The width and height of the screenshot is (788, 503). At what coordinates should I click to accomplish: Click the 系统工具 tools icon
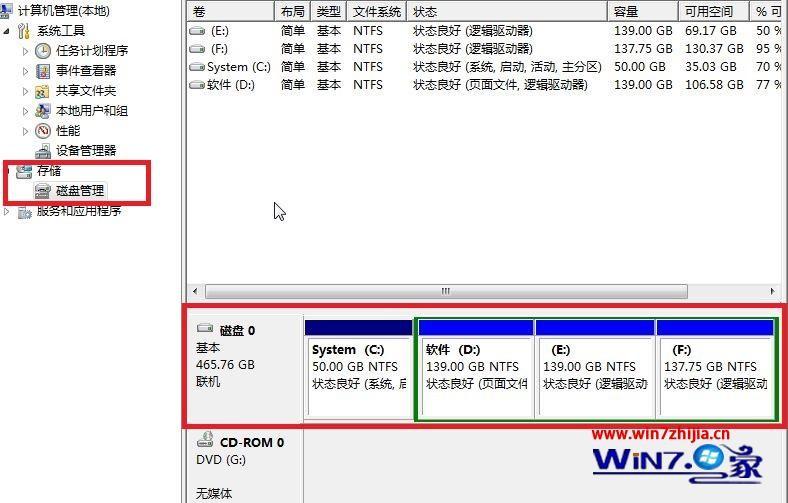[x=24, y=31]
